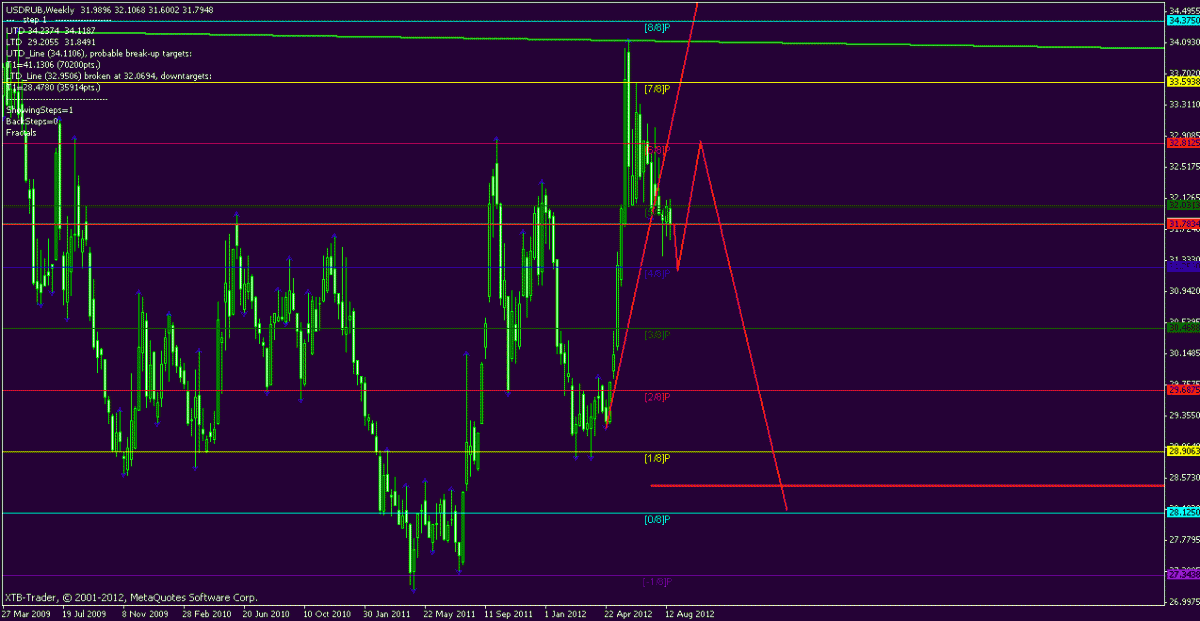
Task: Click the '22 Apr 2012' date label
Action: click(628, 612)
